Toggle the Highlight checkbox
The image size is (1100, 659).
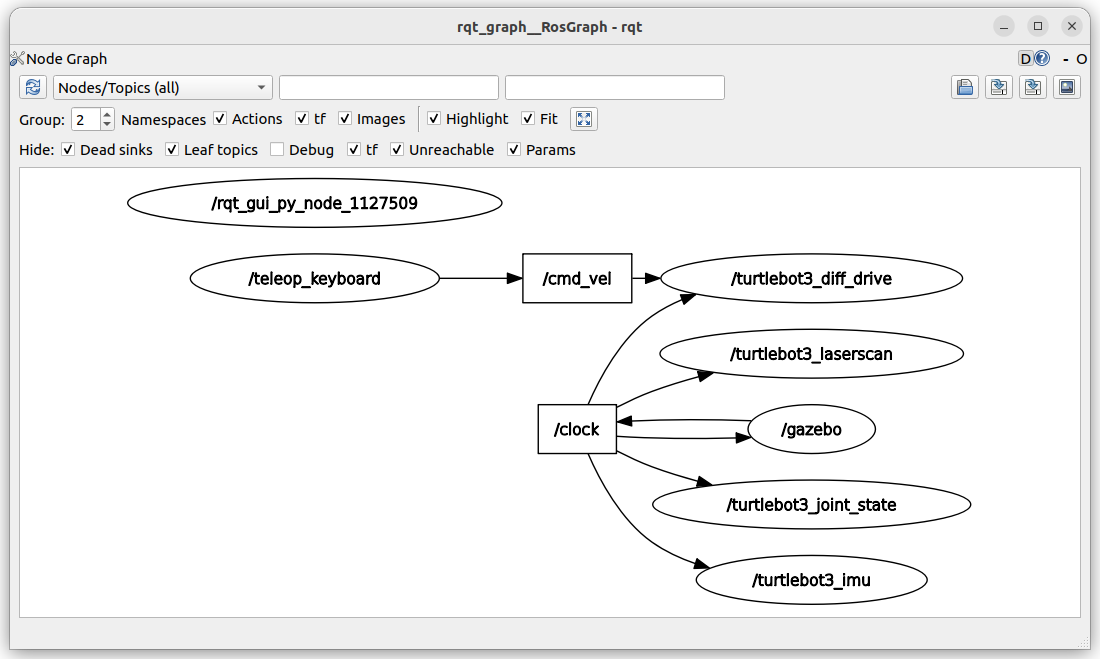[x=434, y=119]
